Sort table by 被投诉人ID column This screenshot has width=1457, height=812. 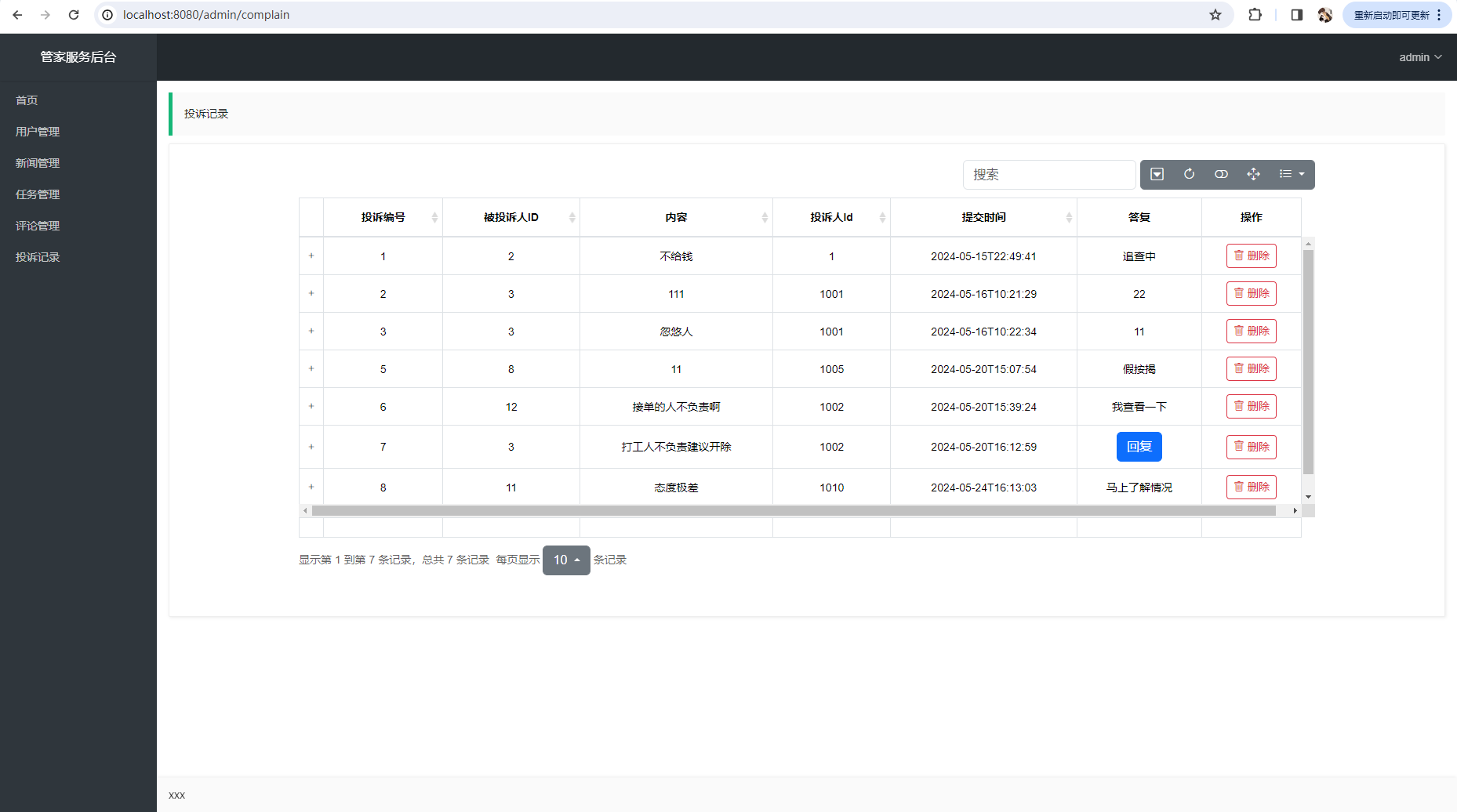pos(511,217)
